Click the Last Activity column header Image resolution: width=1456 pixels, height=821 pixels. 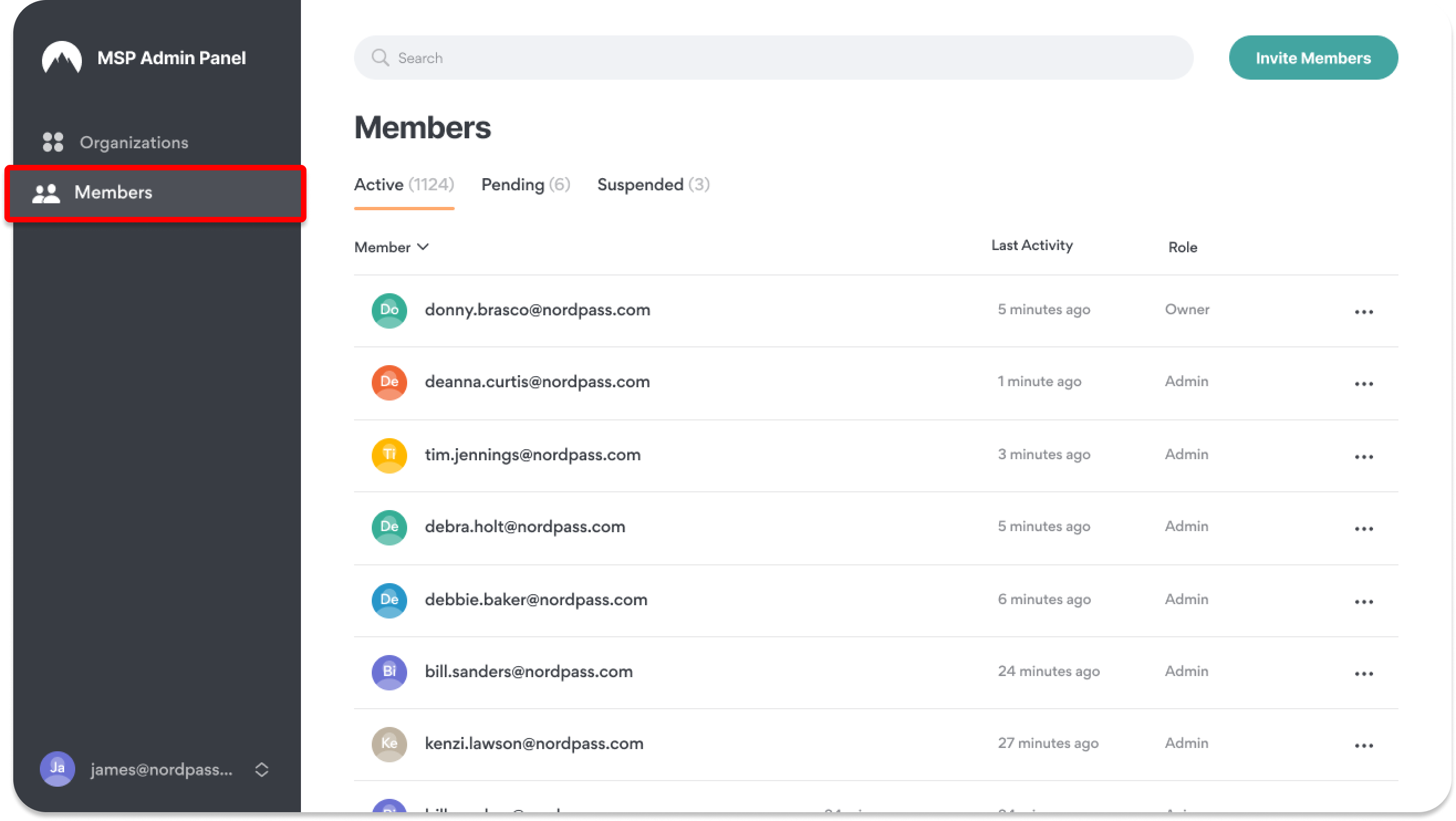coord(1032,246)
